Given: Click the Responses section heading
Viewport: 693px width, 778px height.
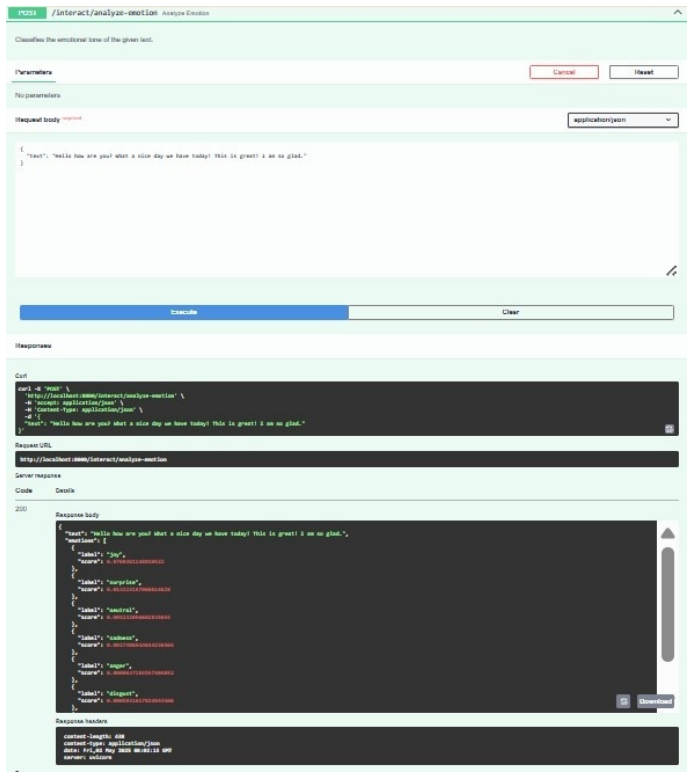Looking at the screenshot, I should (33, 345).
